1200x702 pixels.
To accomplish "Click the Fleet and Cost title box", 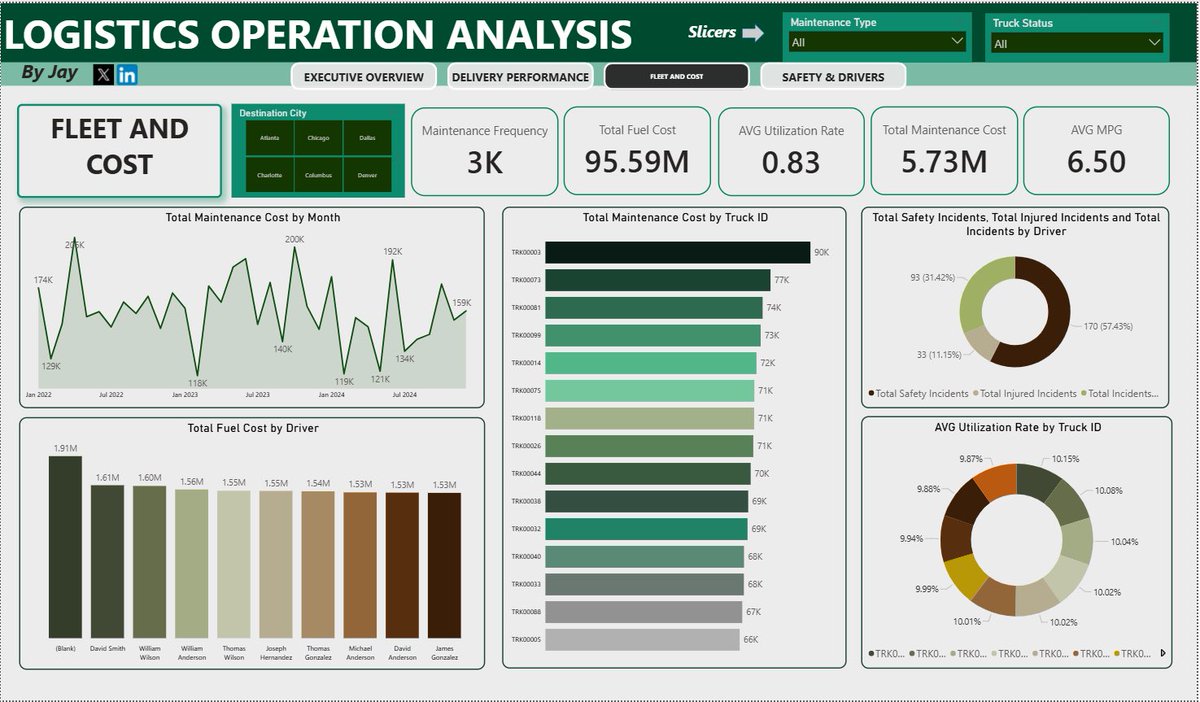I will pos(119,150).
